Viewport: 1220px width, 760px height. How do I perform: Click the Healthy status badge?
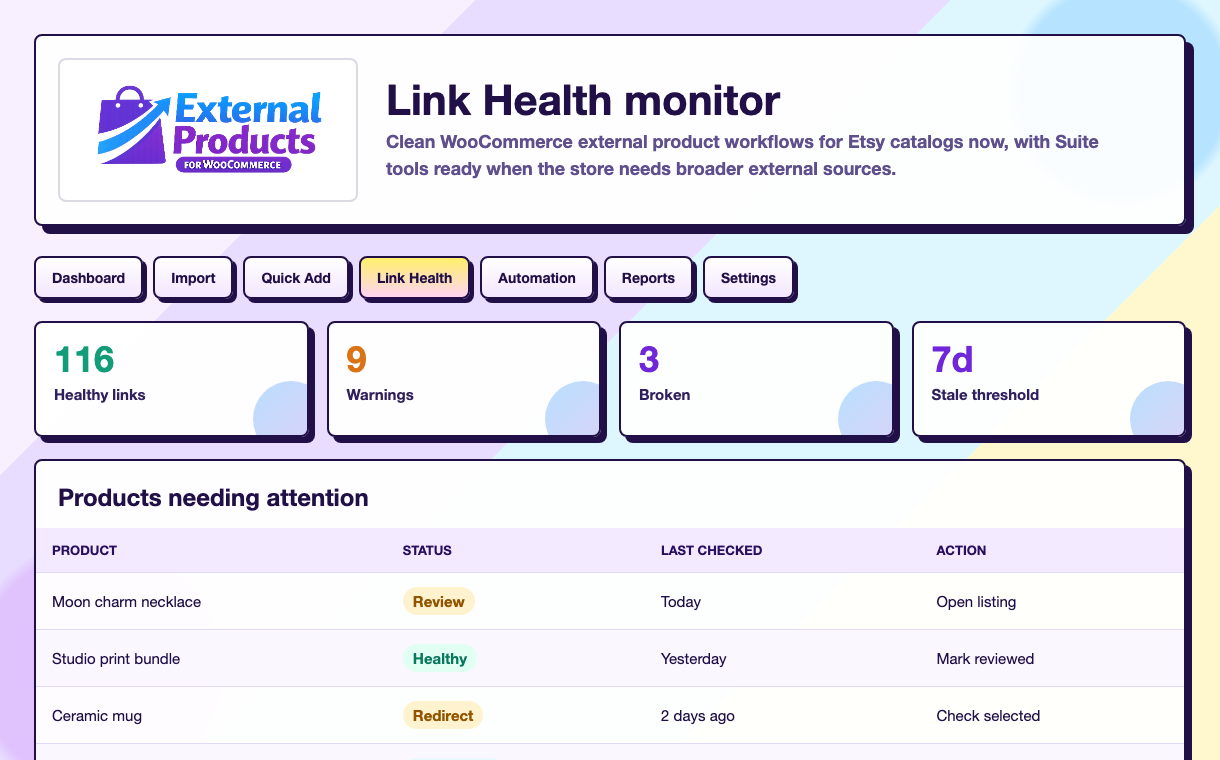coord(440,658)
